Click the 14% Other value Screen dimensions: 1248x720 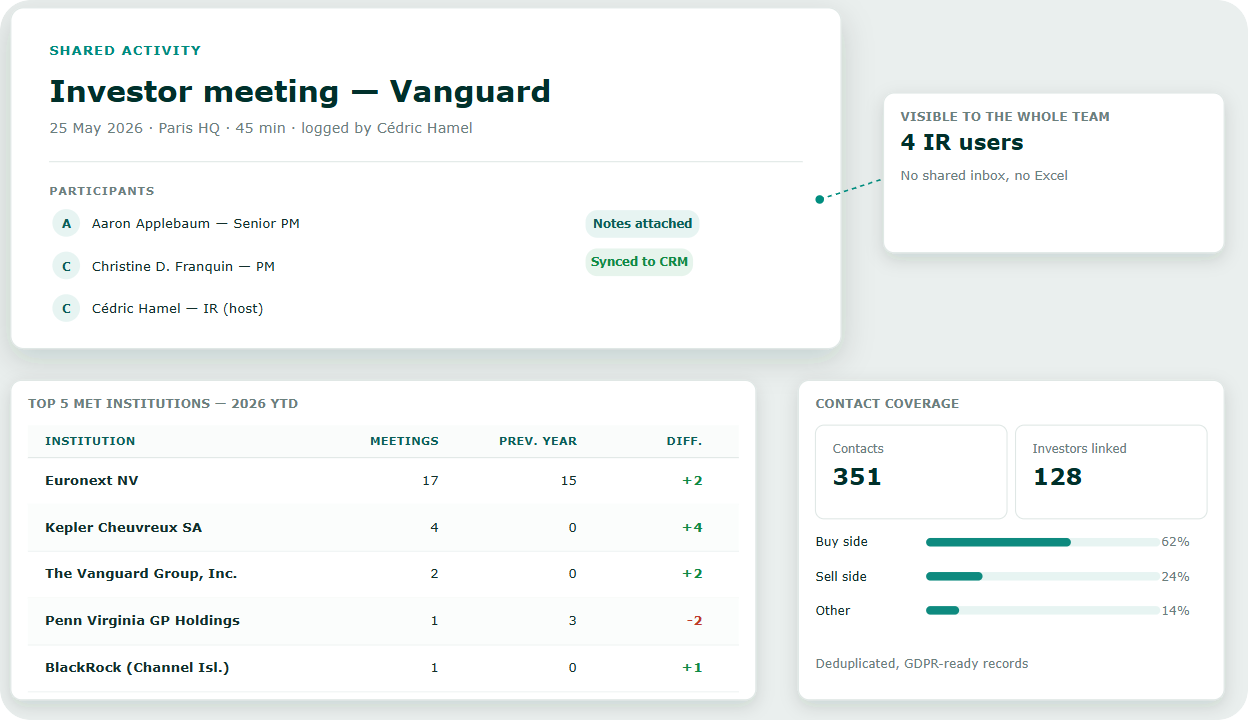pos(1175,611)
